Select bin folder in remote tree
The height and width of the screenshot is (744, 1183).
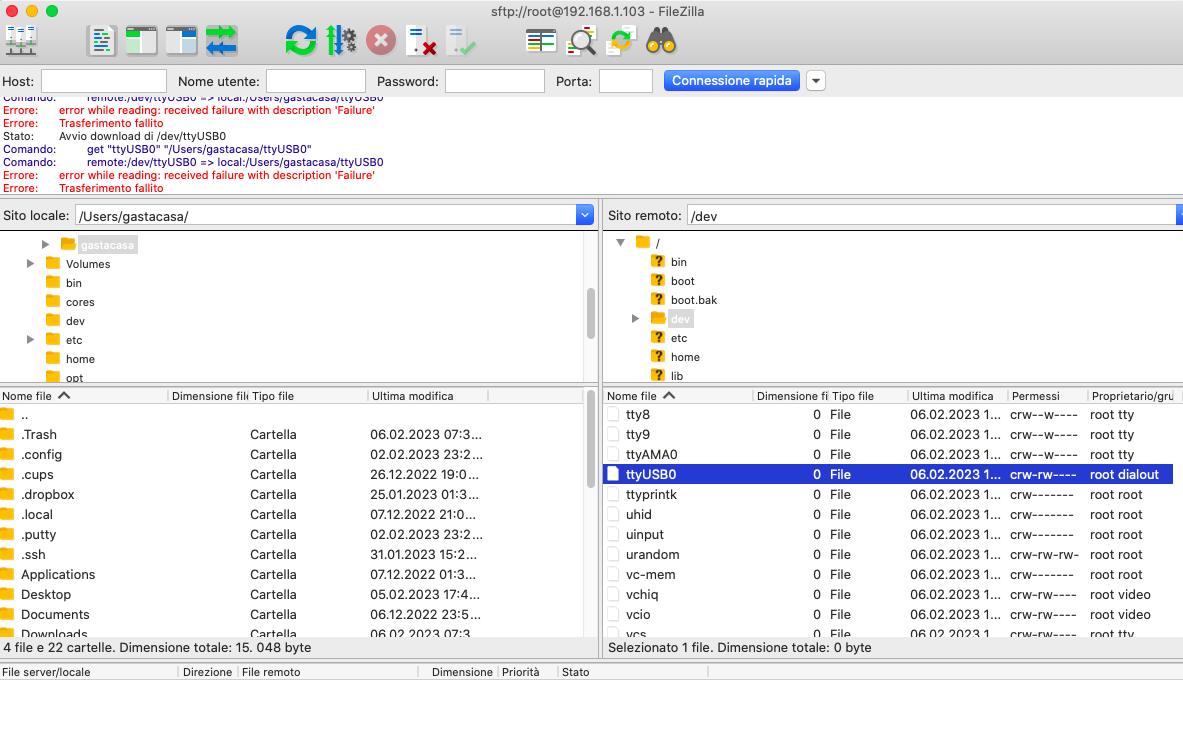coord(678,262)
